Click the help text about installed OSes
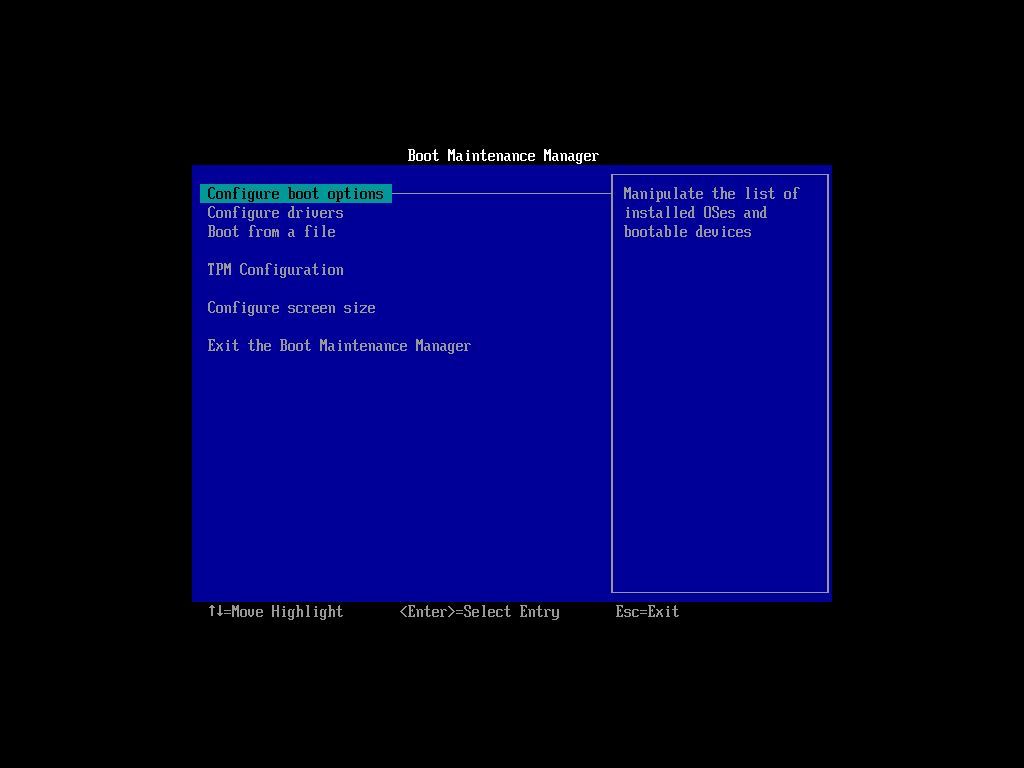This screenshot has height=768, width=1024. coord(696,212)
